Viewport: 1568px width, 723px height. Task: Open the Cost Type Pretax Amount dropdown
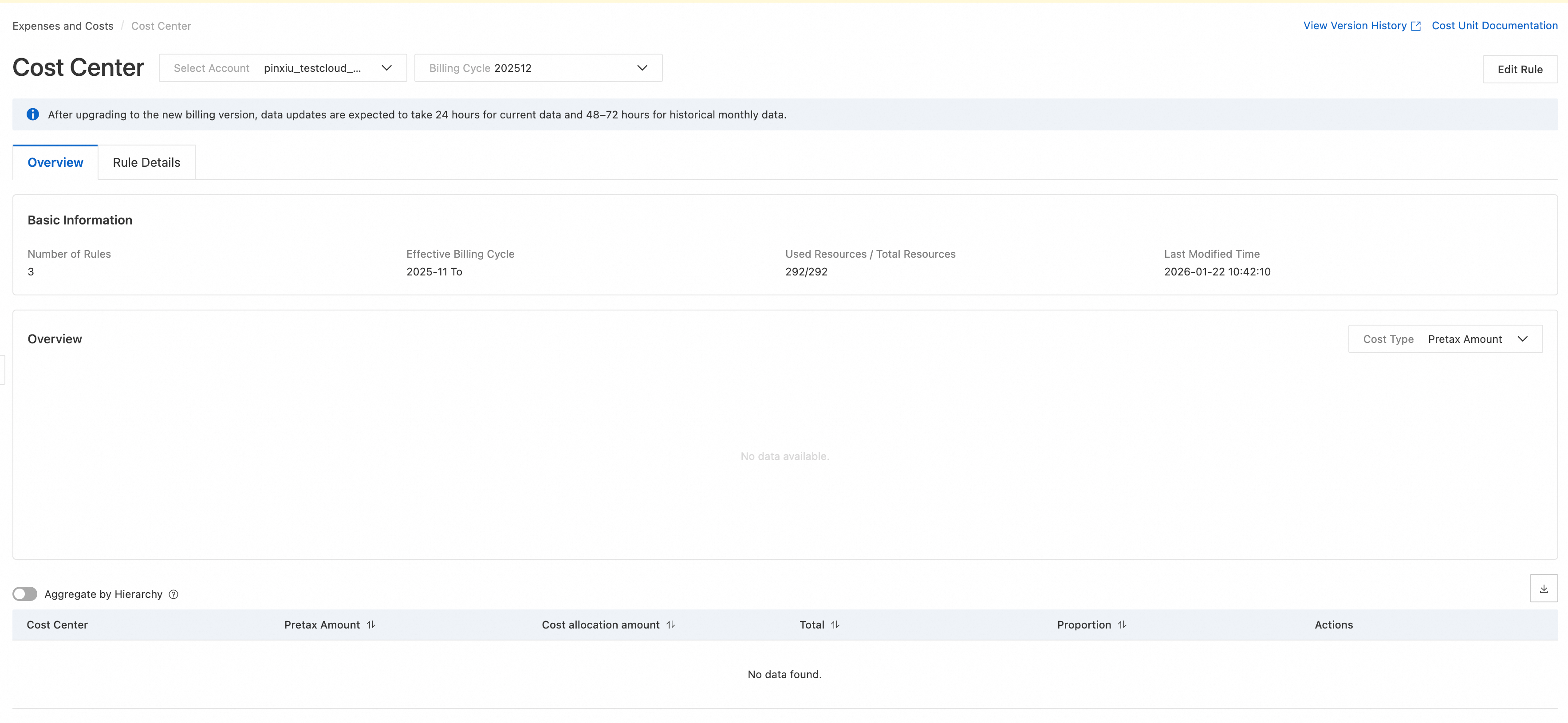point(1445,339)
